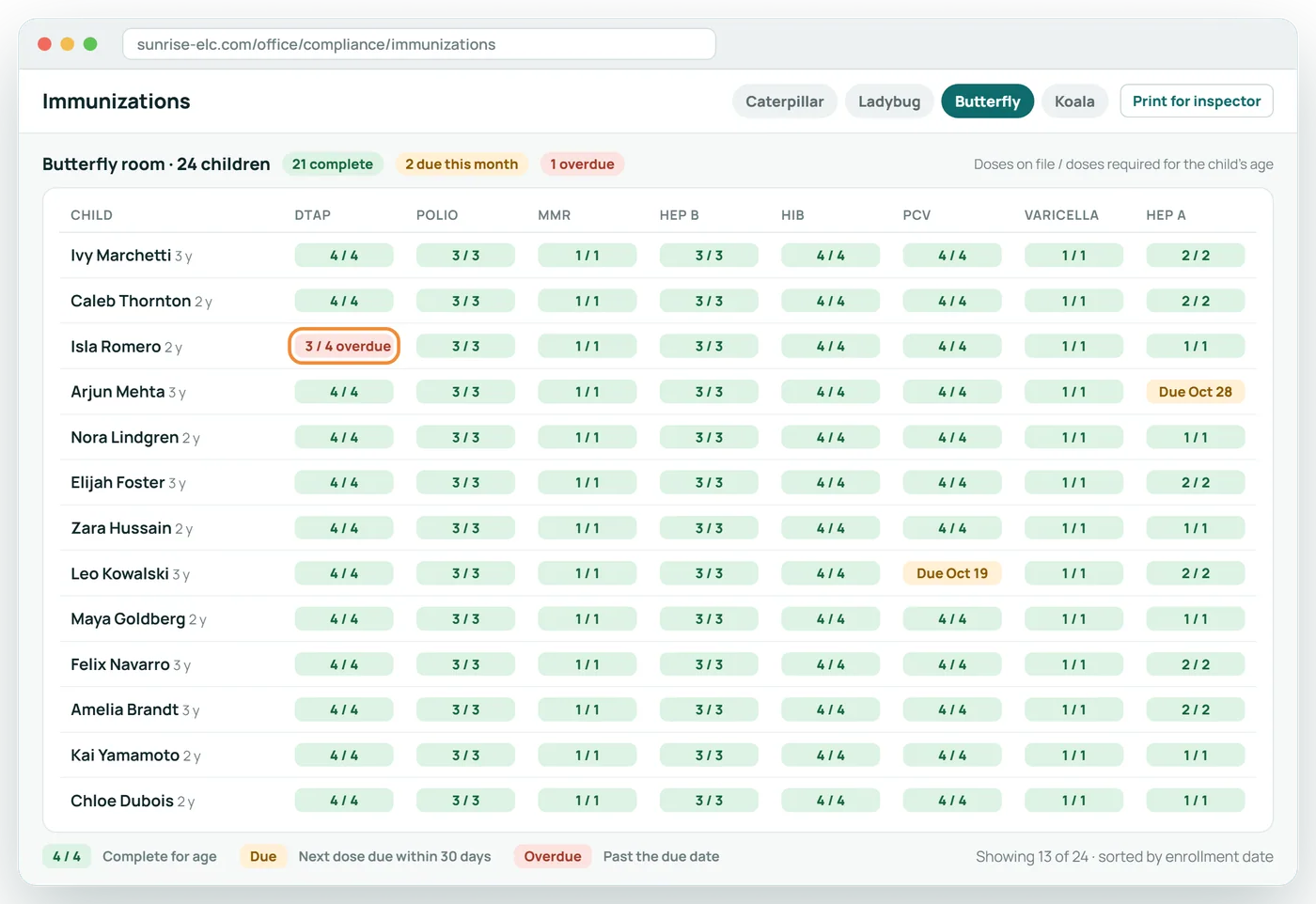Screen dimensions: 1316x904
Task: Click the Butterfly room · 24 children heading
Action: (x=156, y=164)
